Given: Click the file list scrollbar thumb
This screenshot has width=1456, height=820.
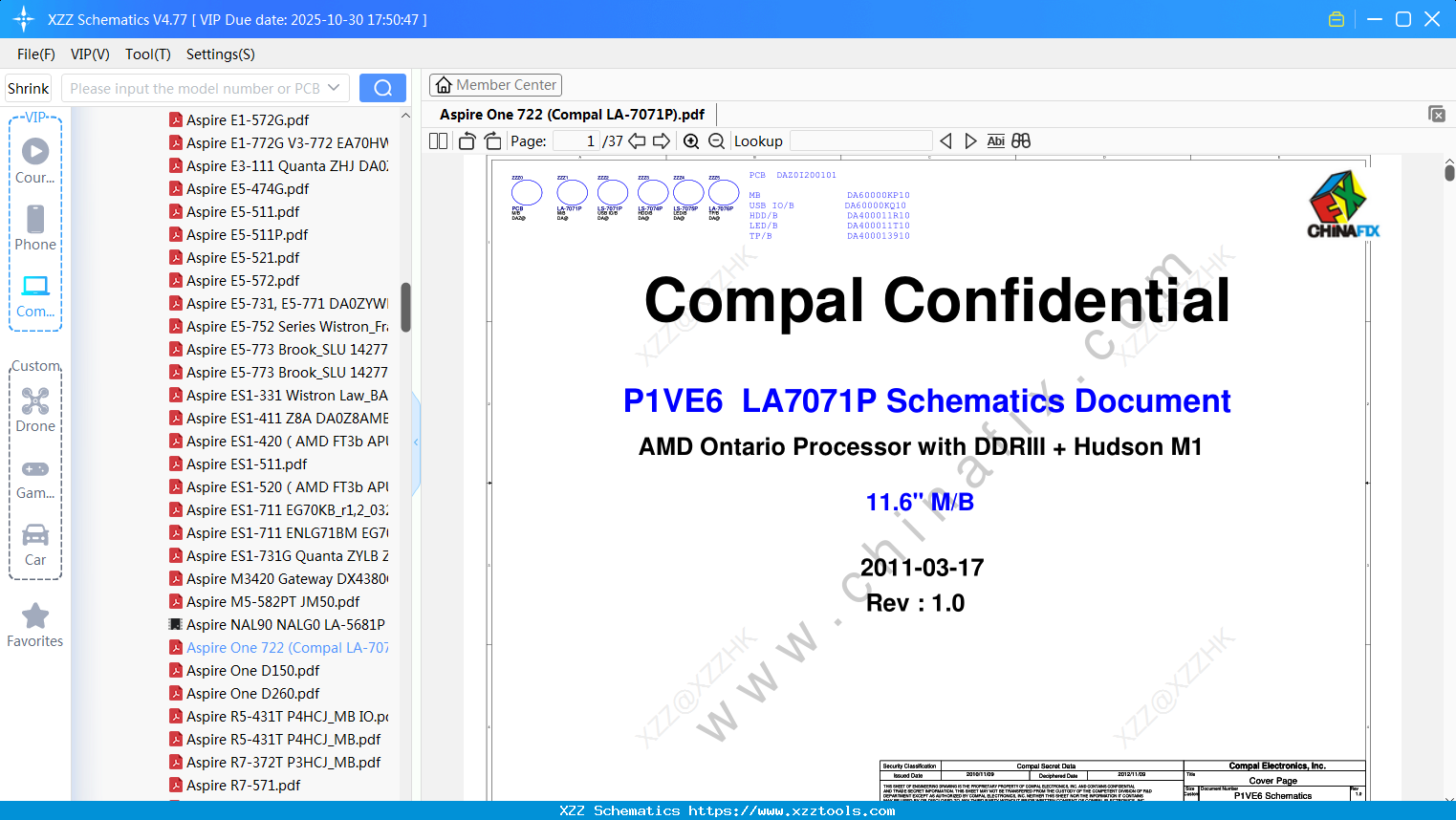Looking at the screenshot, I should tap(405, 307).
